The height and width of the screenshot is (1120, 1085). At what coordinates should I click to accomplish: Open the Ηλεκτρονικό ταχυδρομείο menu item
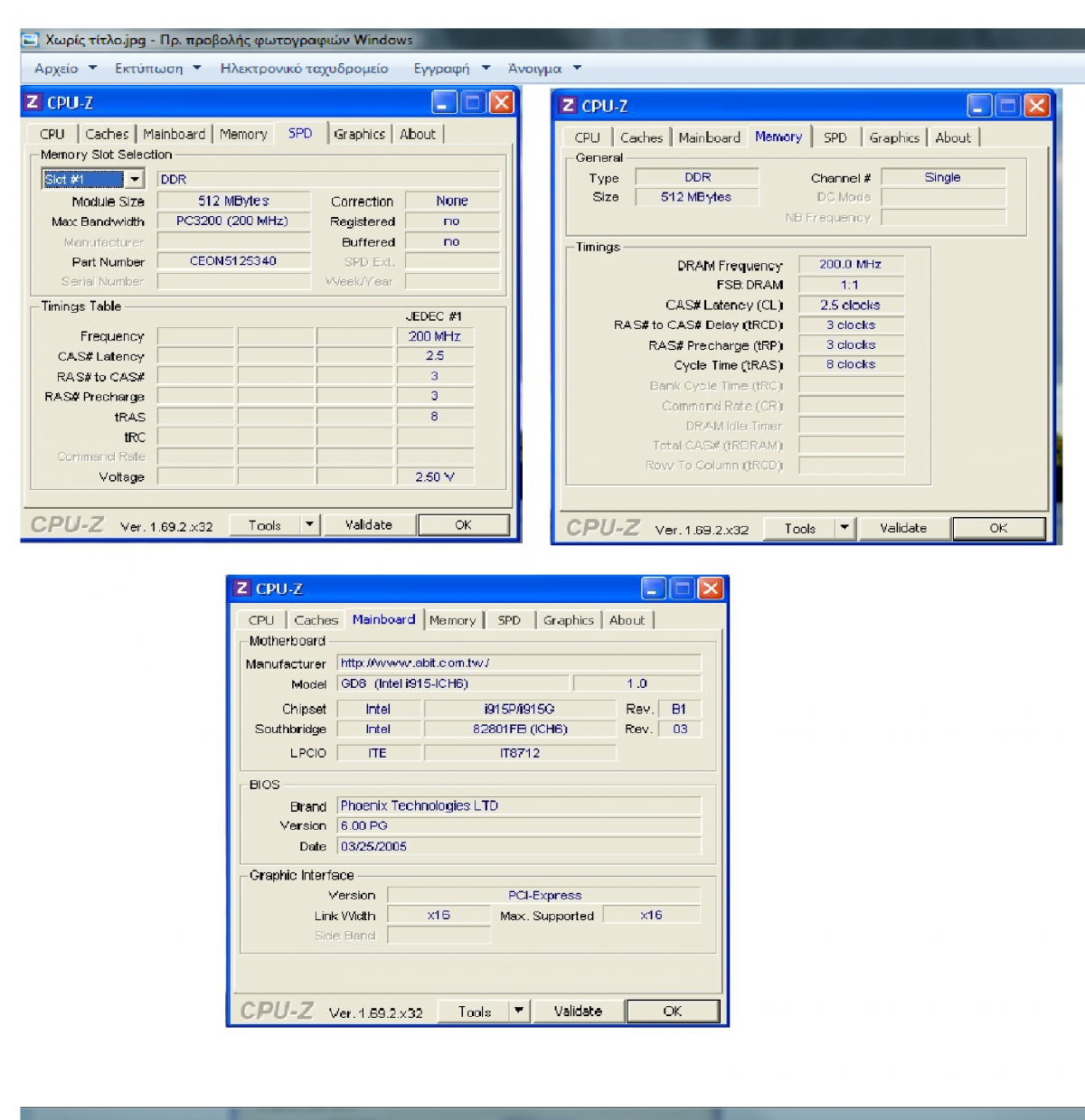point(304,68)
